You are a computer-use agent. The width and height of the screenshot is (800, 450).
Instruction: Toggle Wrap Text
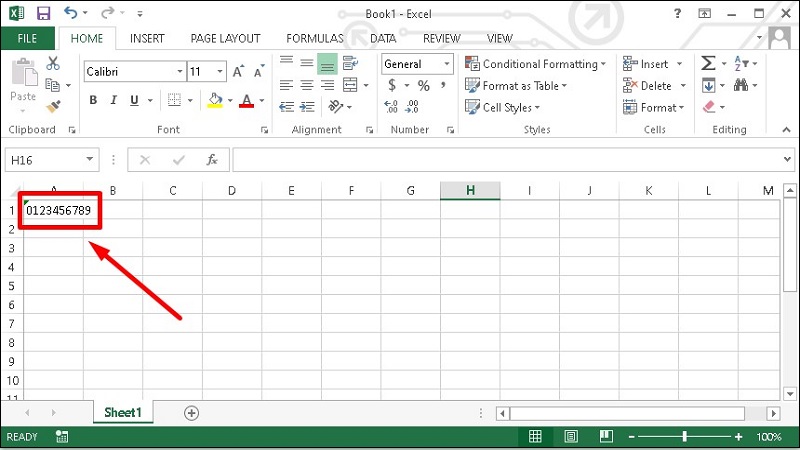tap(351, 63)
